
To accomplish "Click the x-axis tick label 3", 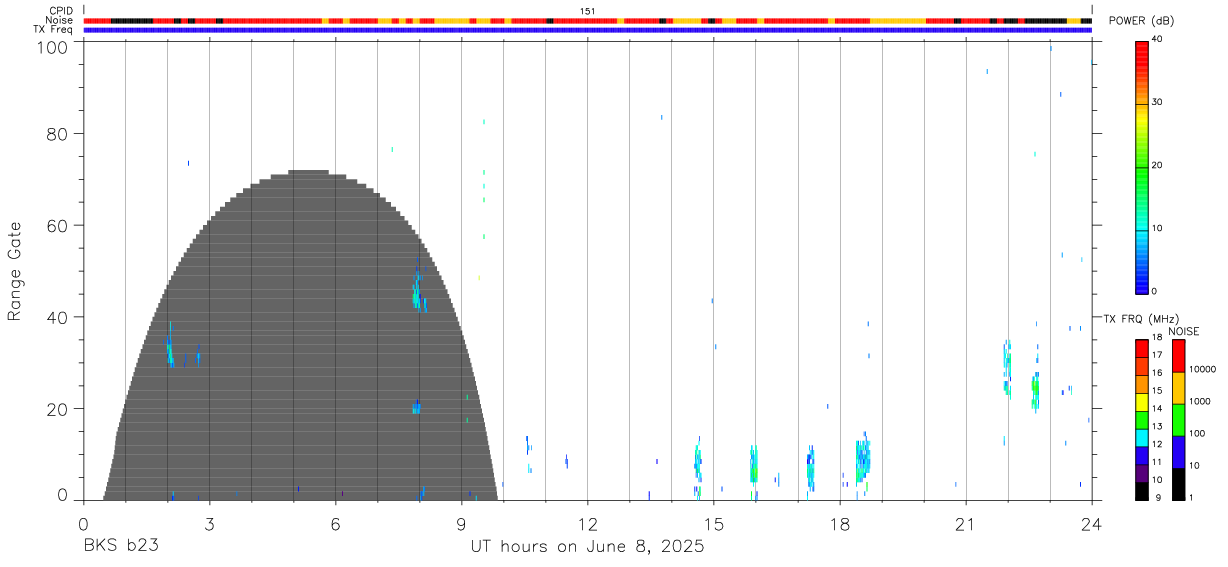I will 209,524.
